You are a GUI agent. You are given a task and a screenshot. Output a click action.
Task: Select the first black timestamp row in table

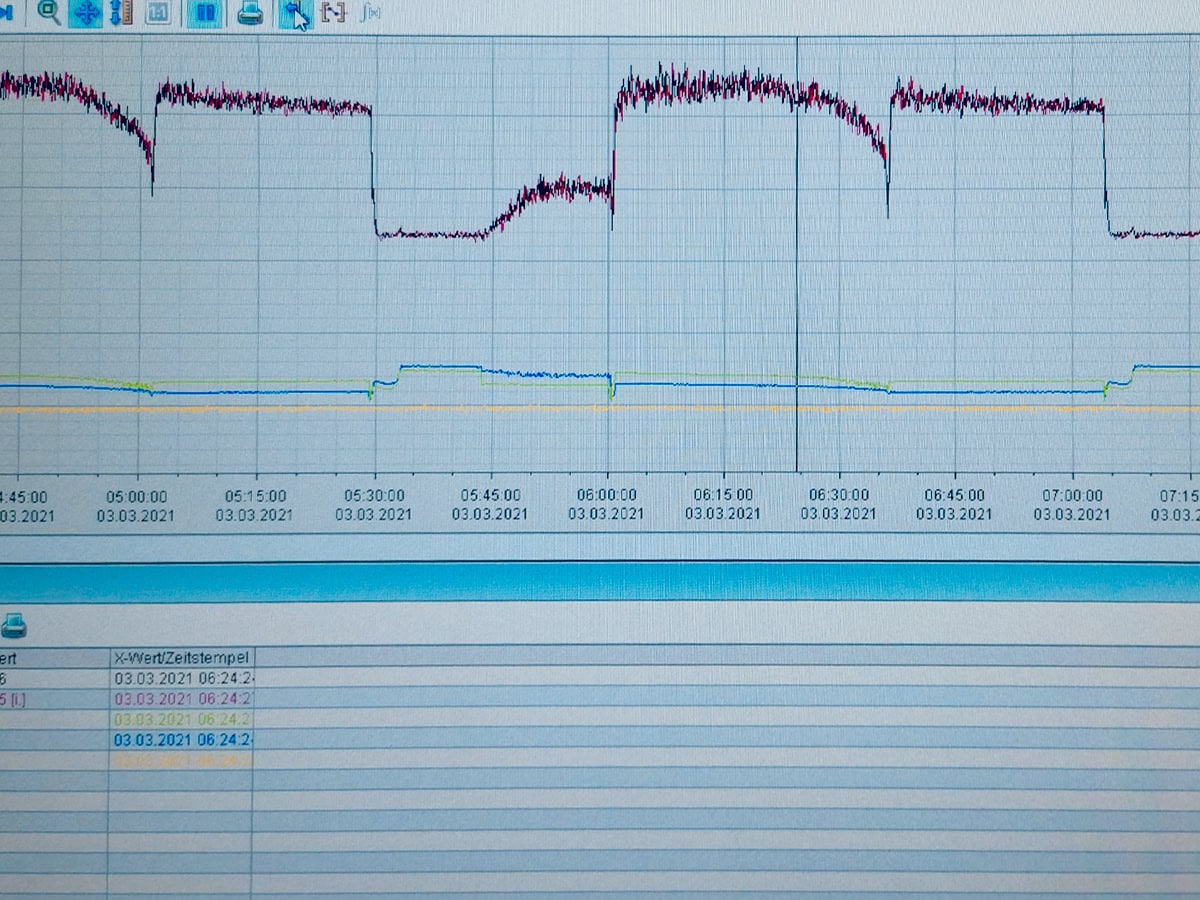coord(182,678)
